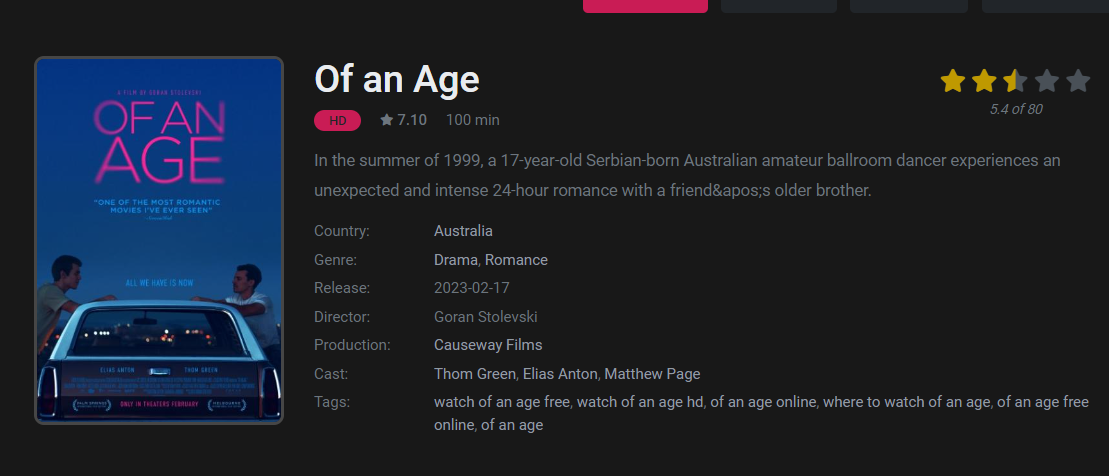1109x476 pixels.
Task: Open the 'where to watch of an age' tag
Action: click(x=907, y=402)
